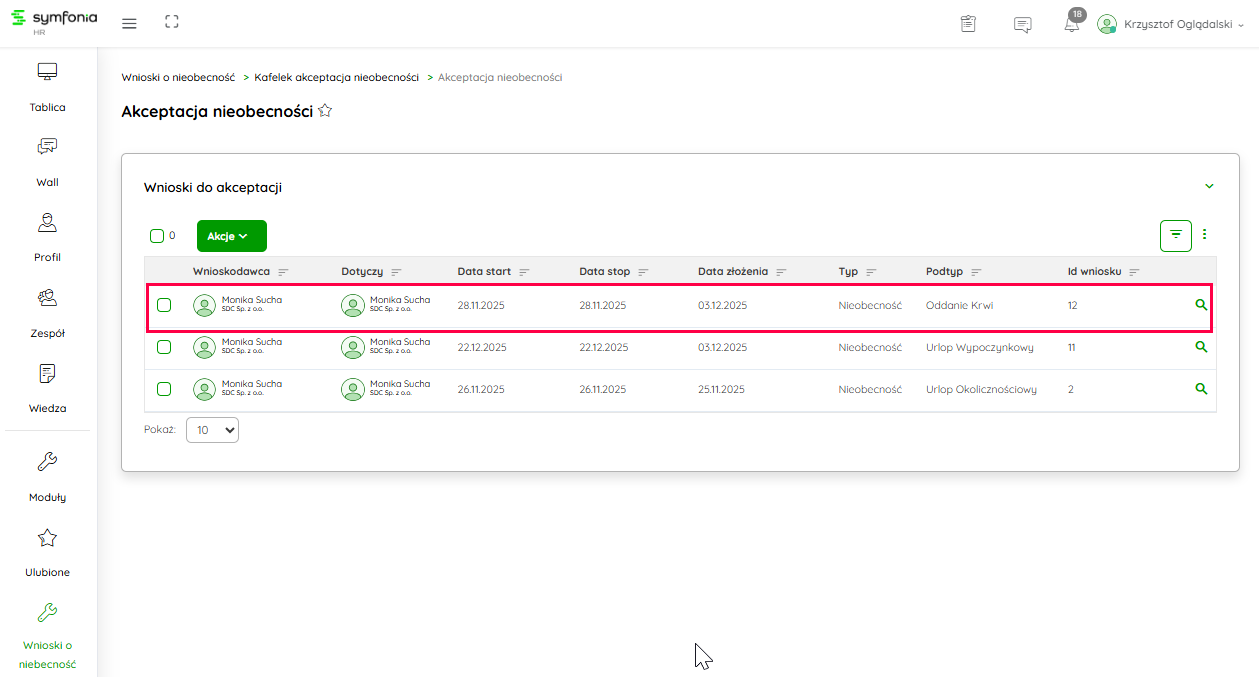Screen dimensions: 1259x677
Task: Toggle fullscreen mode icon
Action: pos(172,22)
